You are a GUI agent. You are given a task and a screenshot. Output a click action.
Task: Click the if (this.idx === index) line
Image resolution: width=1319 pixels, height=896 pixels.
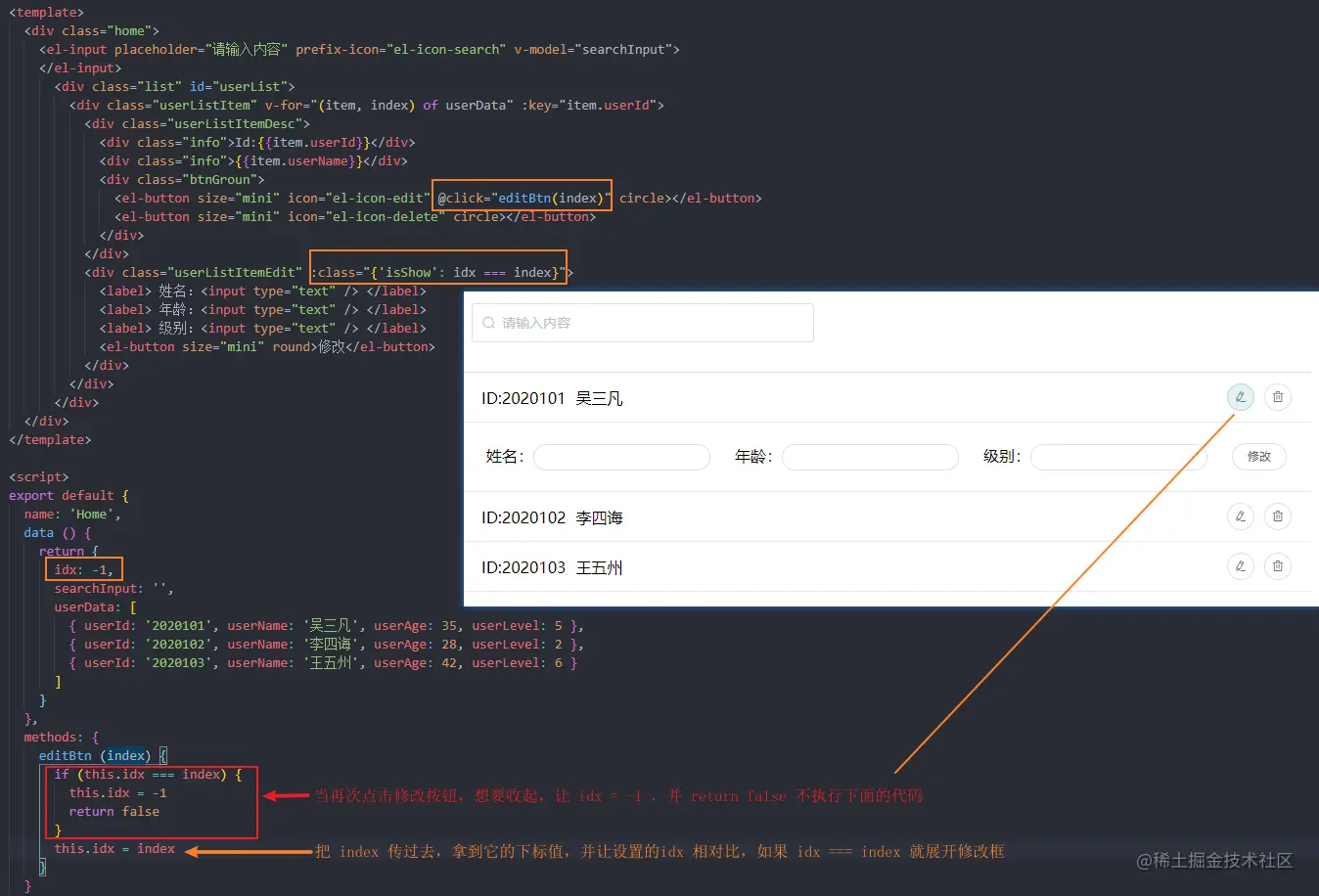[x=148, y=774]
